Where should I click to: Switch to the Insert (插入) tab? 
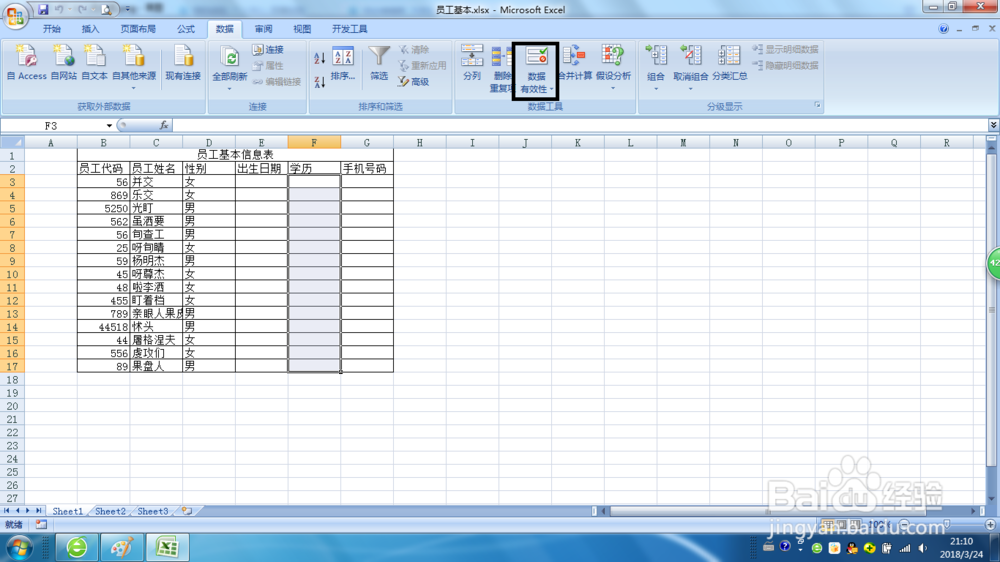click(91, 29)
